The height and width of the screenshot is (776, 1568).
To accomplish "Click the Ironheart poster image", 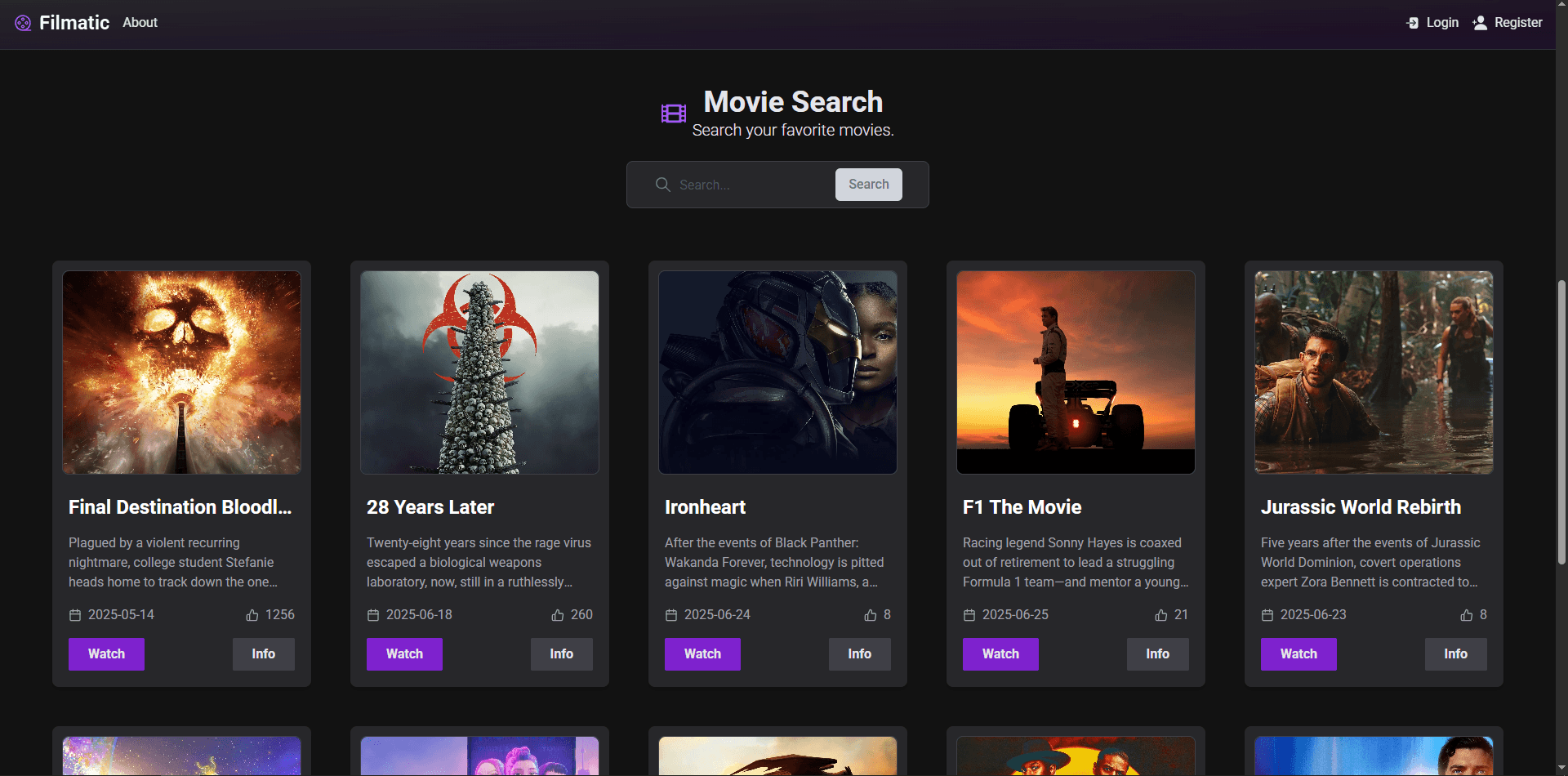I will 777,372.
